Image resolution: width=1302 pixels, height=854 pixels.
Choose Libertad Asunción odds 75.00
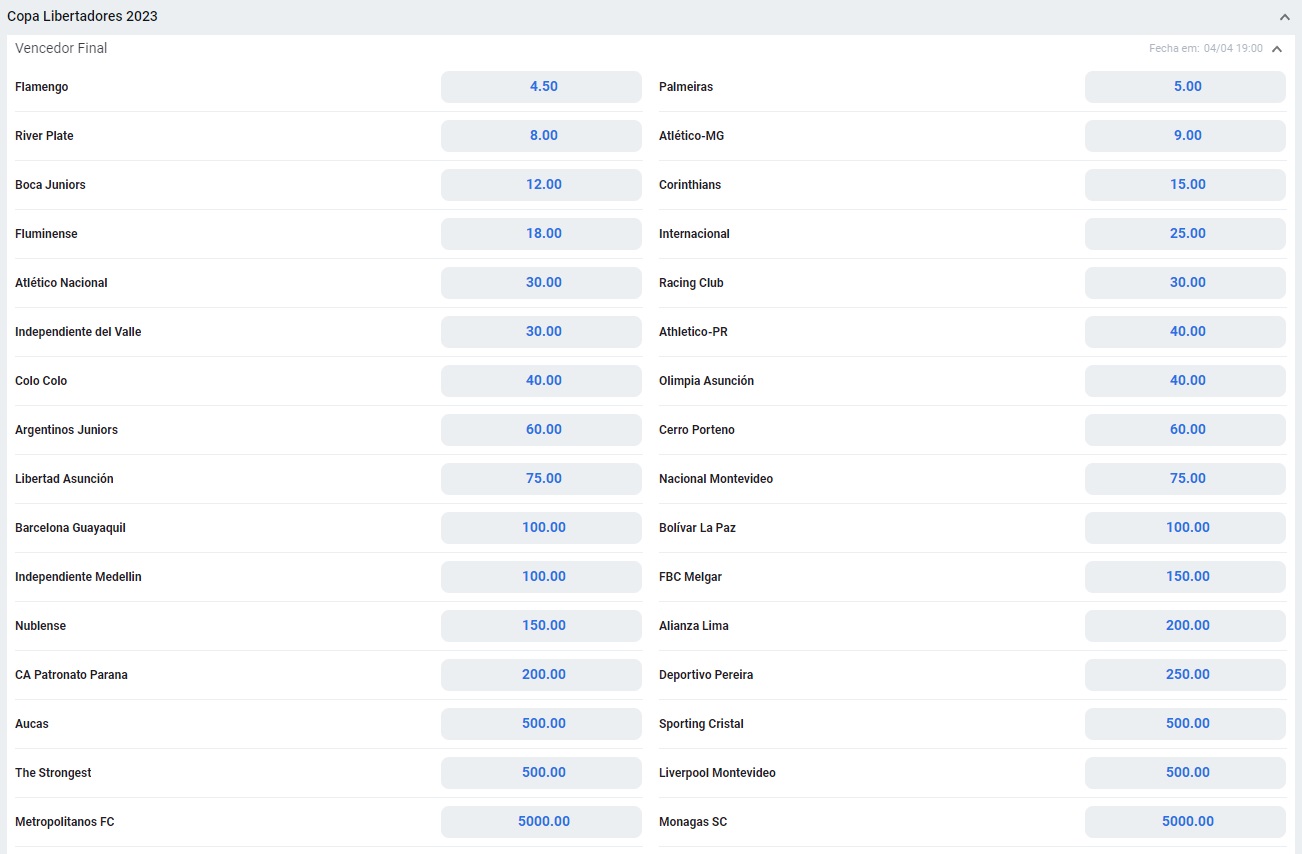(x=541, y=479)
